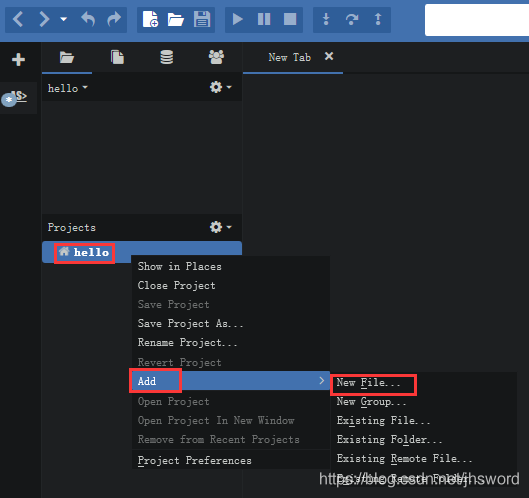Choose Rename Project...
The height and width of the screenshot is (498, 529).
(x=230, y=342)
